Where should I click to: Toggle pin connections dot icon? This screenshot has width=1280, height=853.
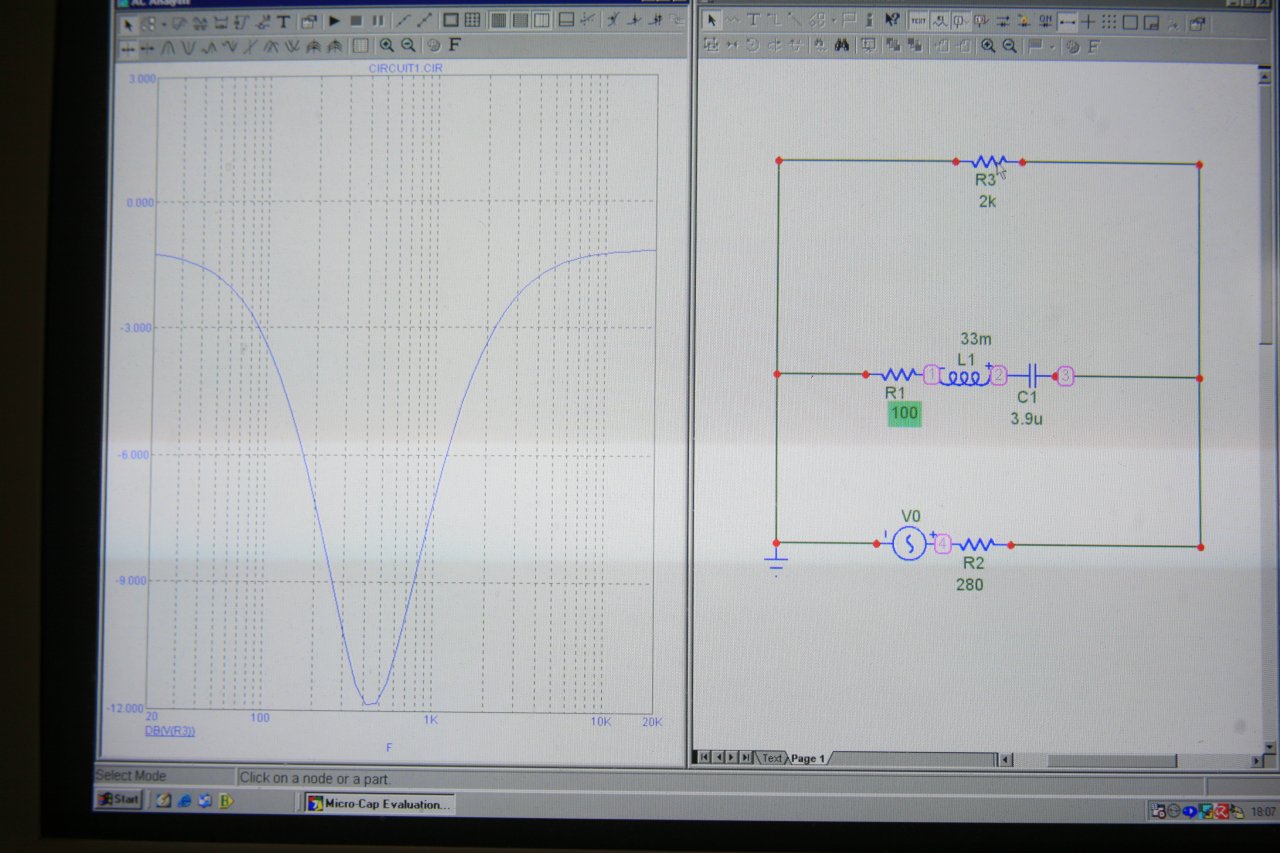point(1067,20)
